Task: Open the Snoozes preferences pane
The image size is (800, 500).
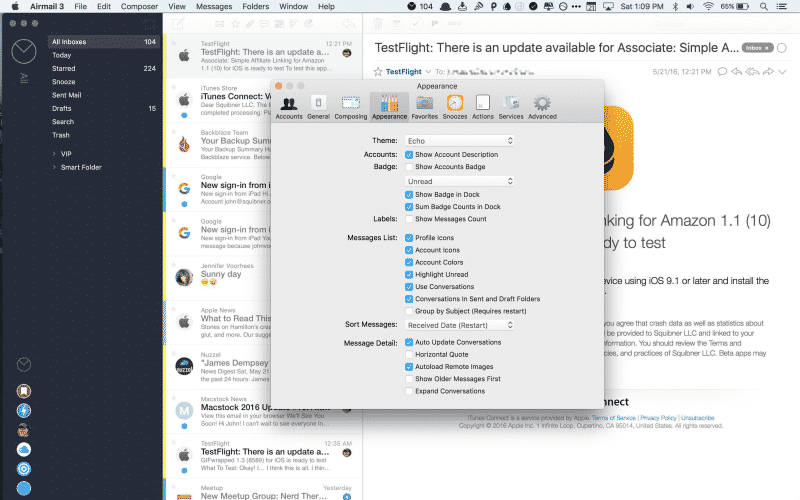Action: (x=455, y=108)
